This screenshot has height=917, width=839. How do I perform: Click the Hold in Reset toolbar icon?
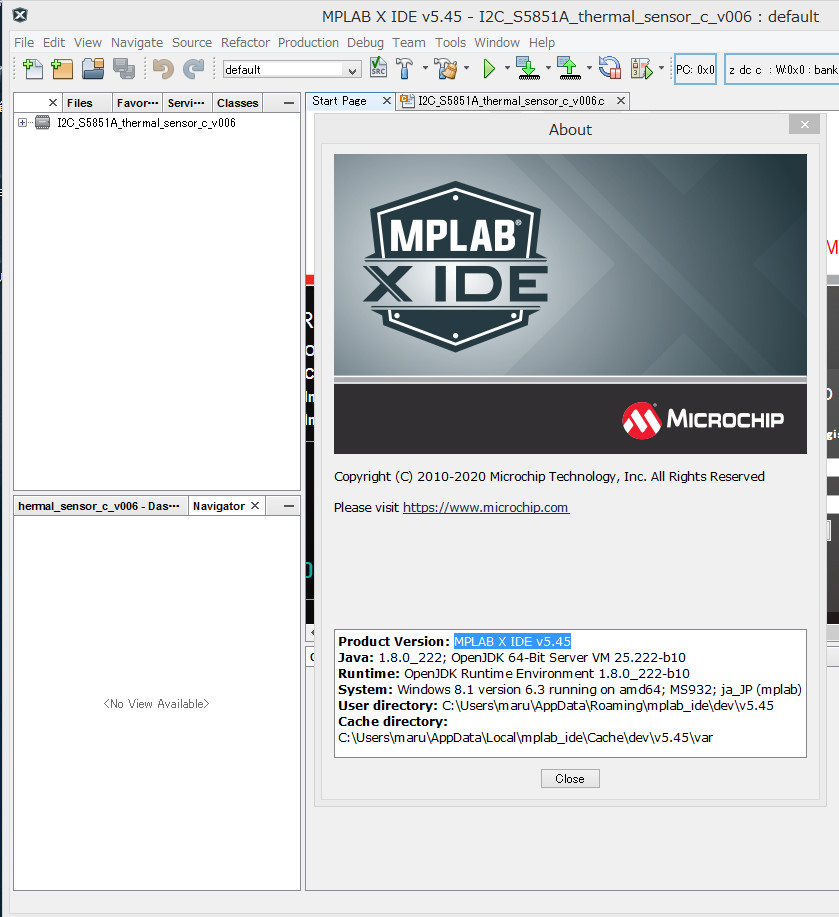[610, 68]
